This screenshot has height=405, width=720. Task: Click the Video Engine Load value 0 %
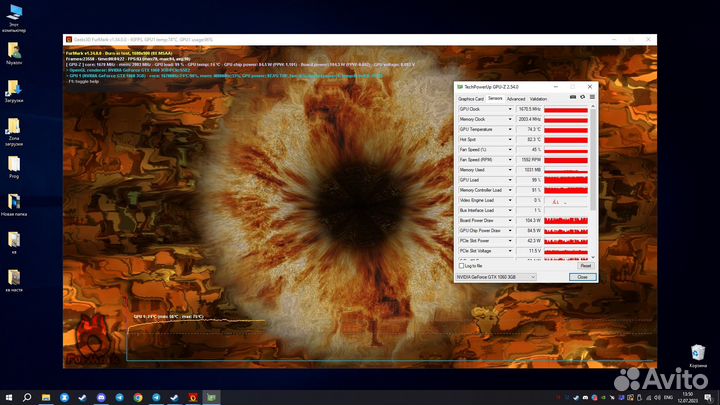click(x=529, y=200)
